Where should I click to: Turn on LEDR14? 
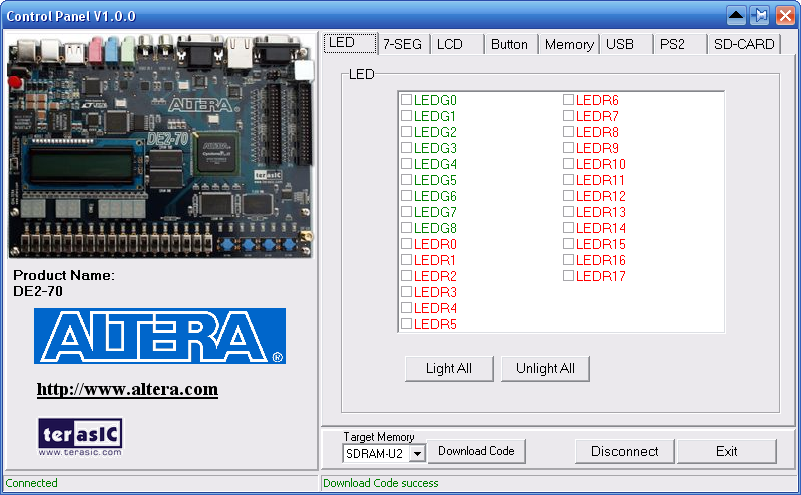pos(568,227)
